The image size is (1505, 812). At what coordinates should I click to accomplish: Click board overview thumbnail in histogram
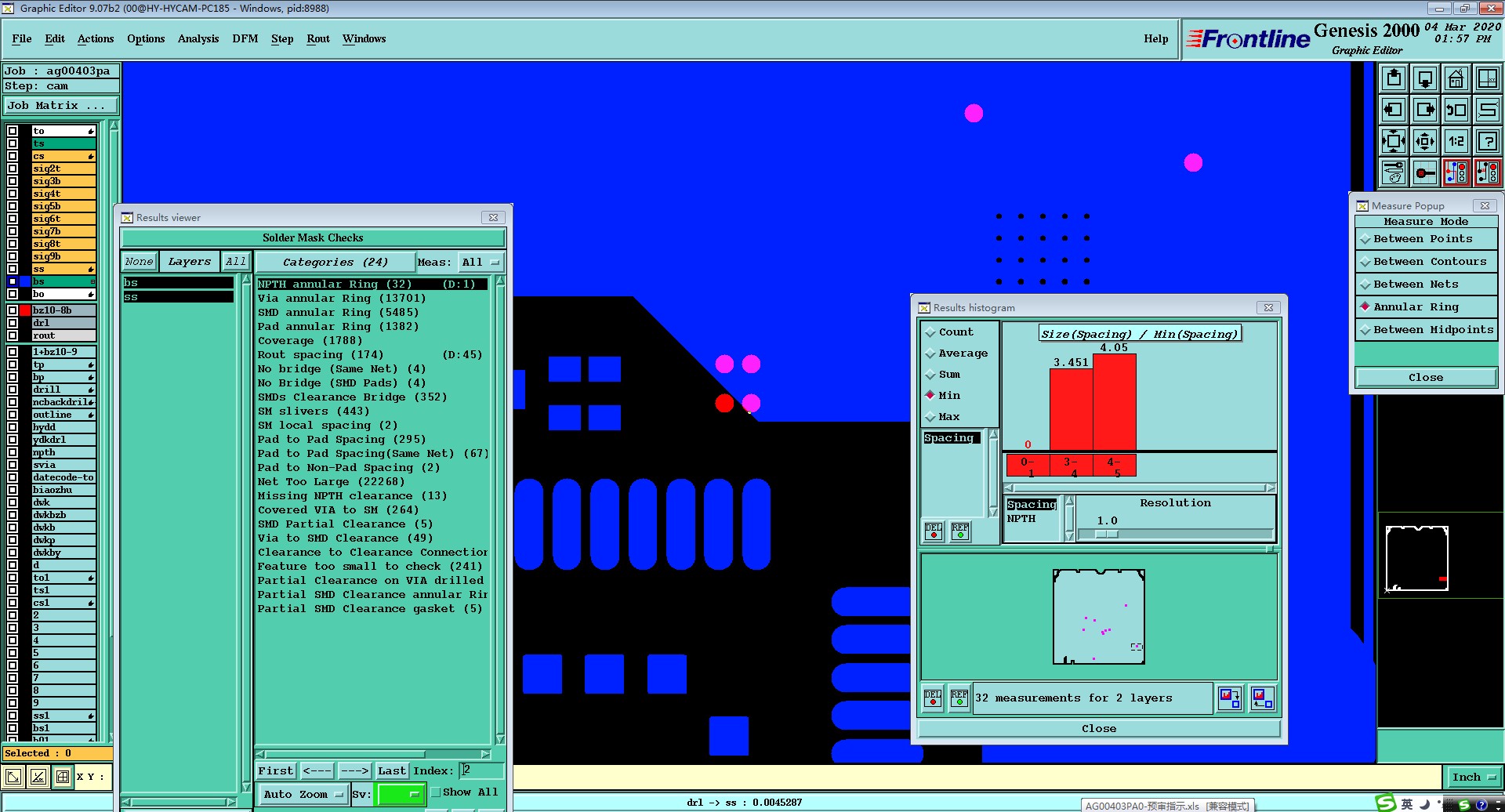click(x=1099, y=617)
